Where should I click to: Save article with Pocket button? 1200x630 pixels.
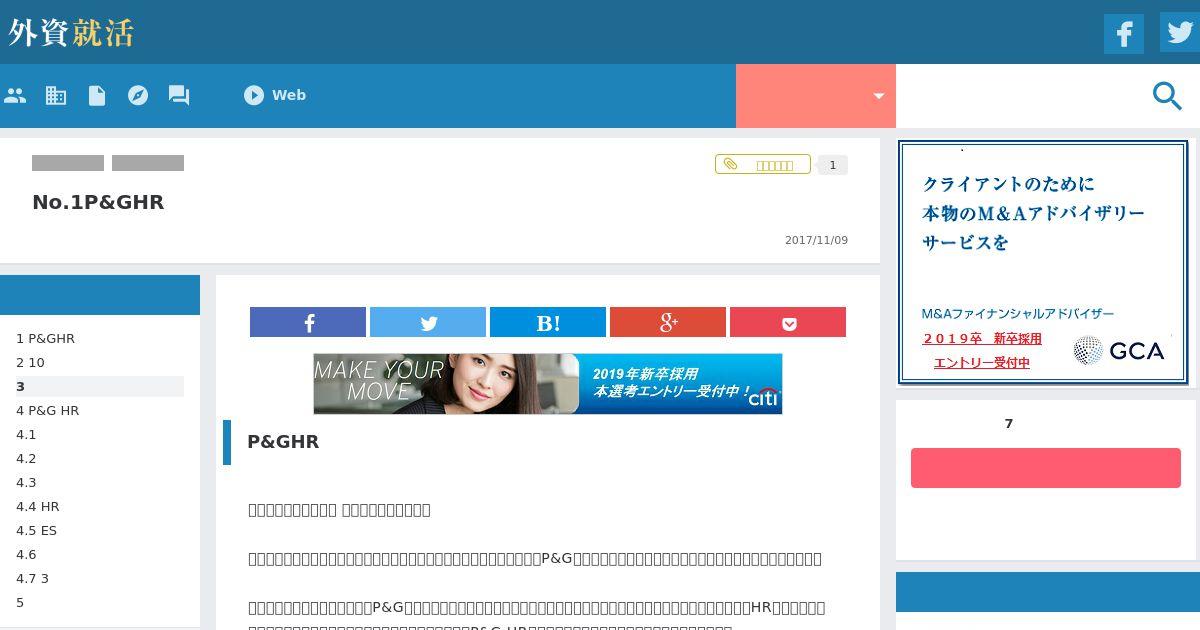click(788, 322)
